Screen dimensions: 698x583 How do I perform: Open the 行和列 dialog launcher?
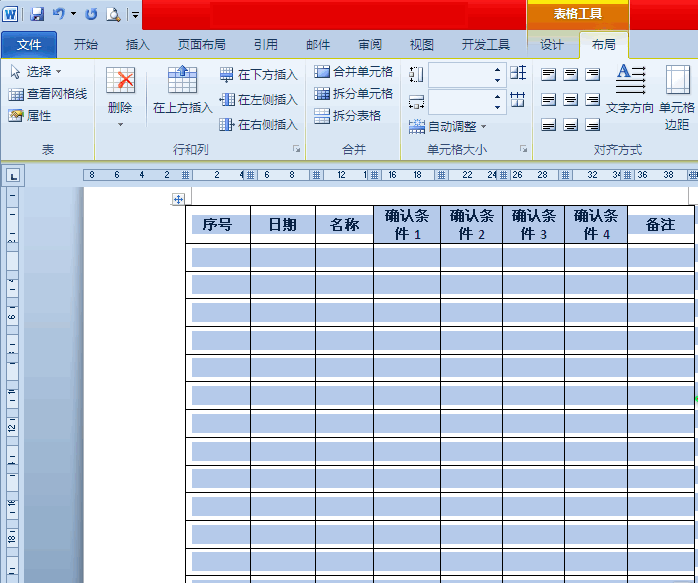(296, 149)
